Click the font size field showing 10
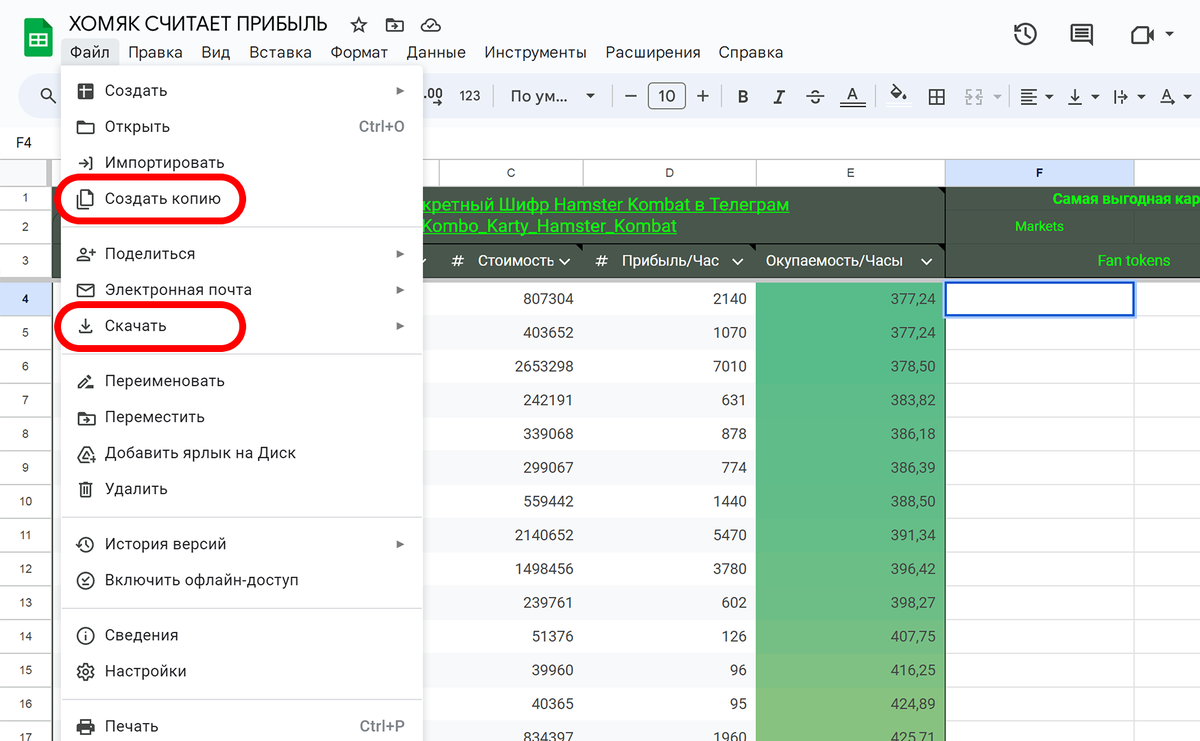The width and height of the screenshot is (1200, 741). click(x=667, y=96)
